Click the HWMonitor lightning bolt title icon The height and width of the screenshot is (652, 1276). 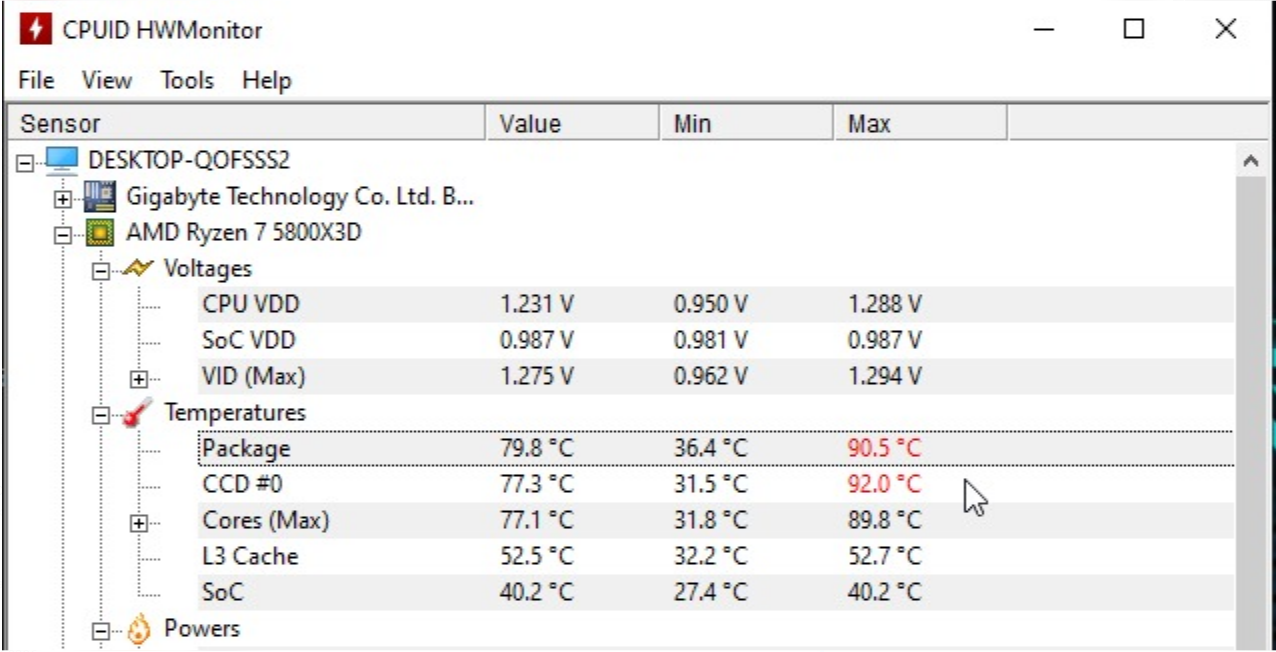pos(35,30)
